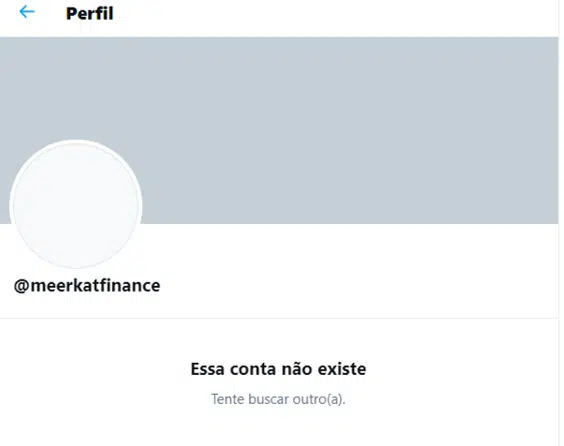Viewport: 564px width, 446px height.
Task: Click the Essa conta não existe heading
Action: pos(278,369)
